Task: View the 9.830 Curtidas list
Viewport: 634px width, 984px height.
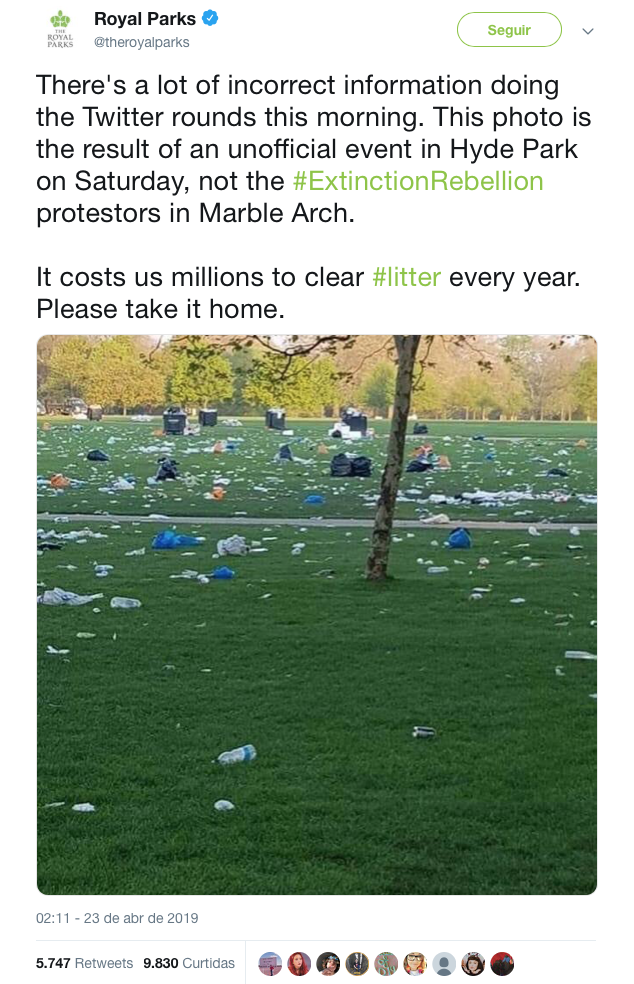Action: [189, 963]
